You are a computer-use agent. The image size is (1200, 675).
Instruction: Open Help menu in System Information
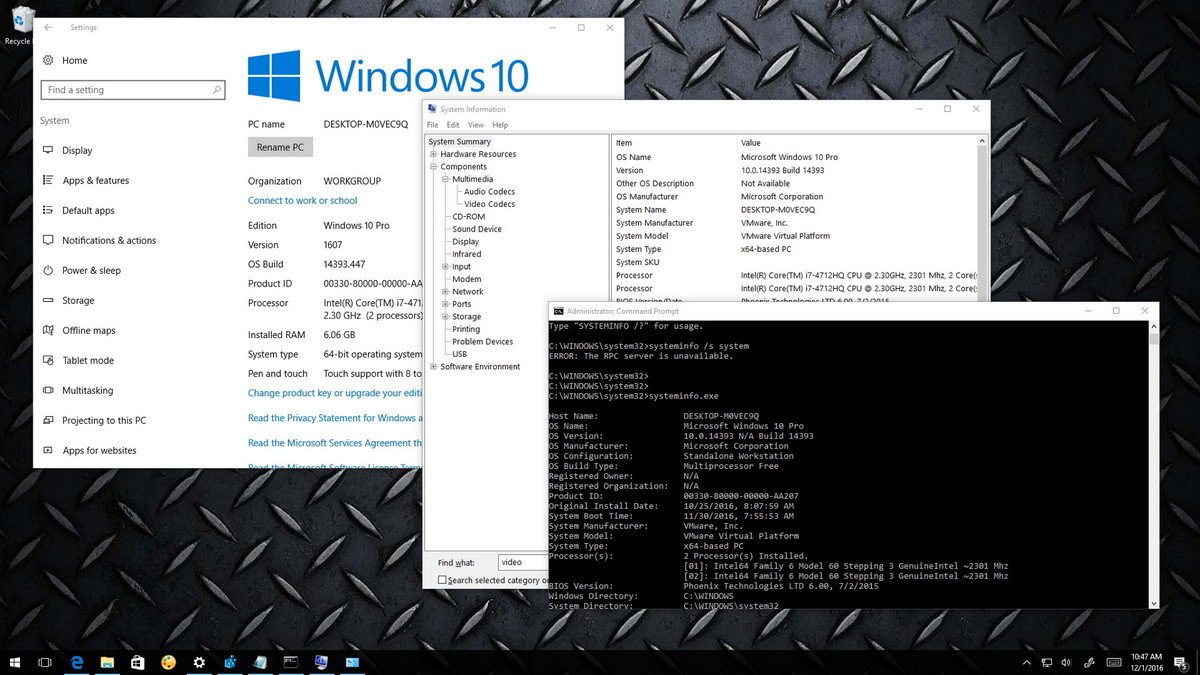tap(500, 125)
